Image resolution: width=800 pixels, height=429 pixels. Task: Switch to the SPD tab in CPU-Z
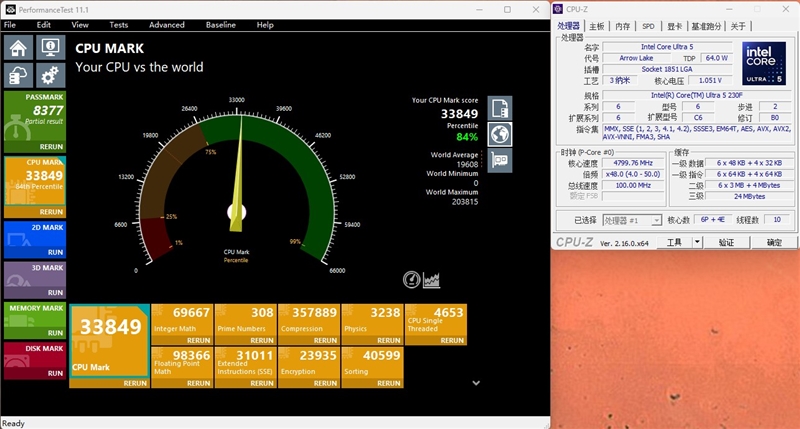click(648, 27)
